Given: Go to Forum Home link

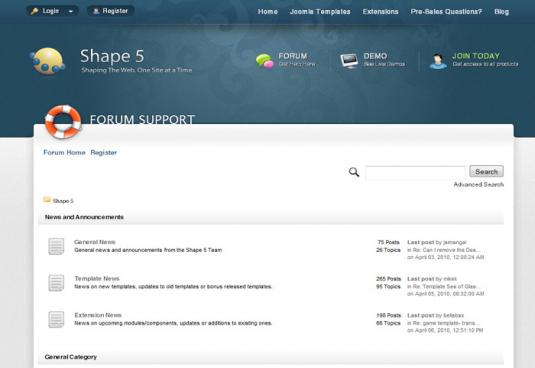Looking at the screenshot, I should [64, 152].
